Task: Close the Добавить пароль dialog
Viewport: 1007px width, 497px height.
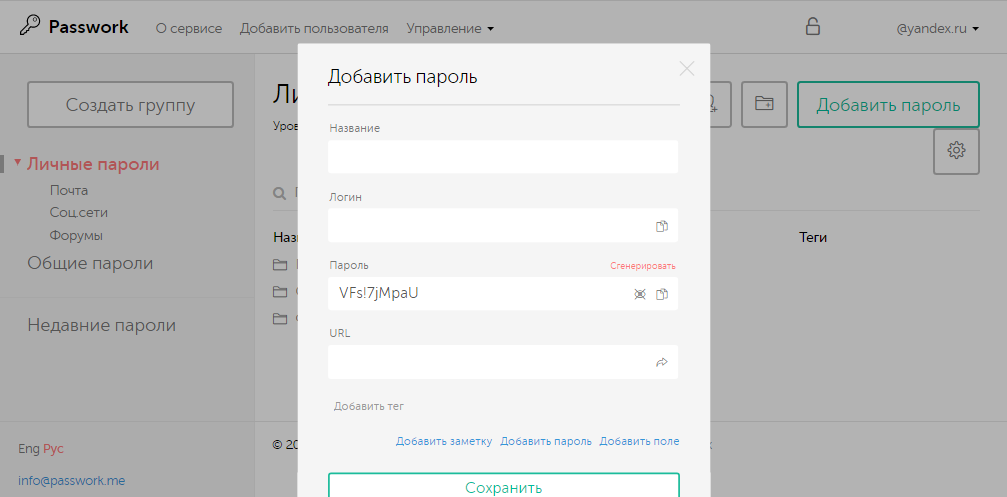Action: [x=687, y=69]
